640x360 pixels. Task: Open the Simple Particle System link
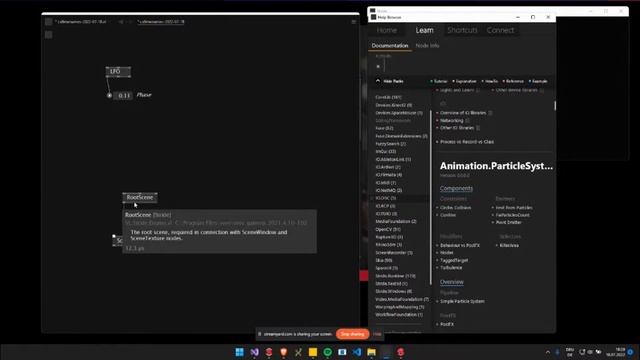462,301
